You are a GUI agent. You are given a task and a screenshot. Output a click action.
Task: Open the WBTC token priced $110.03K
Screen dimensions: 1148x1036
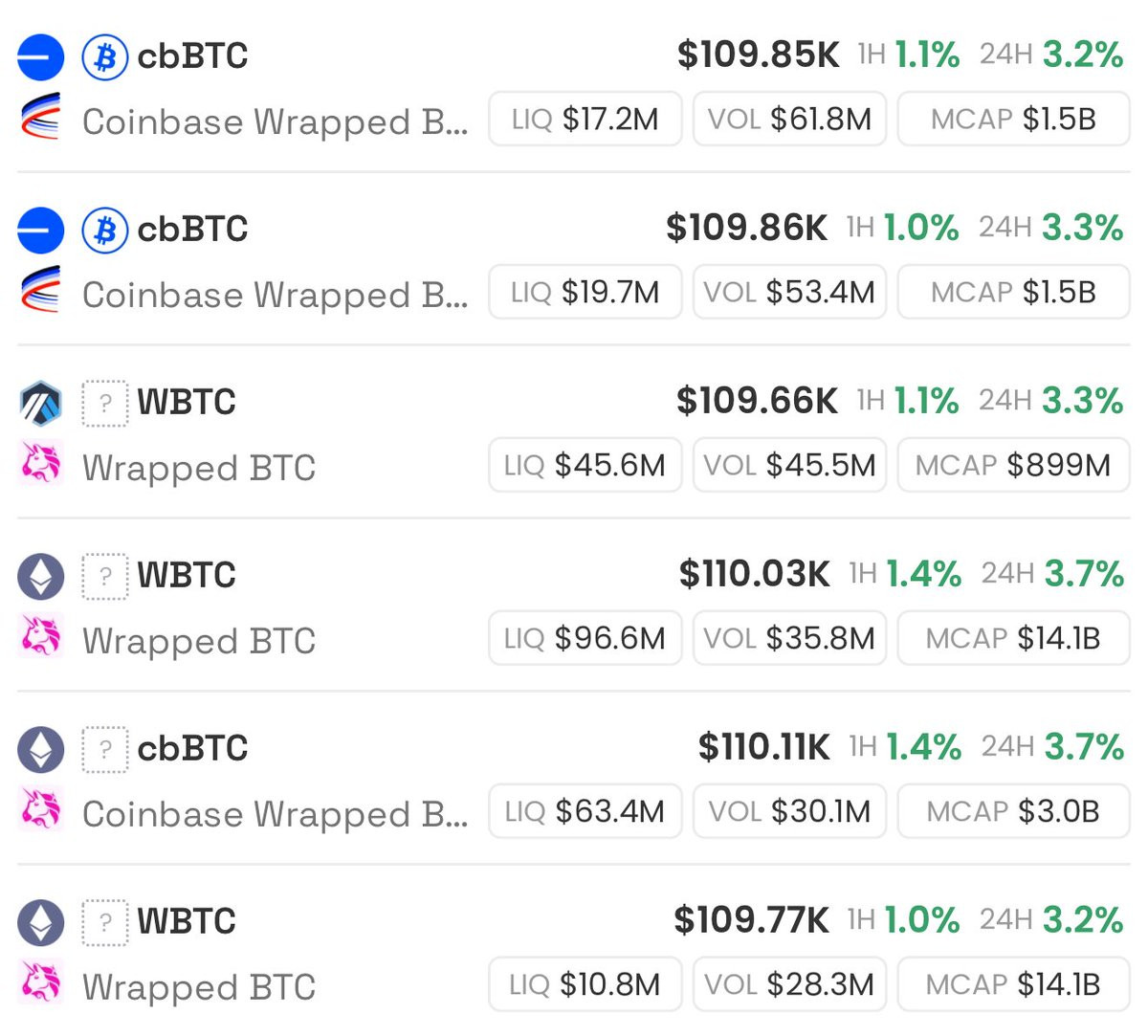187,575
